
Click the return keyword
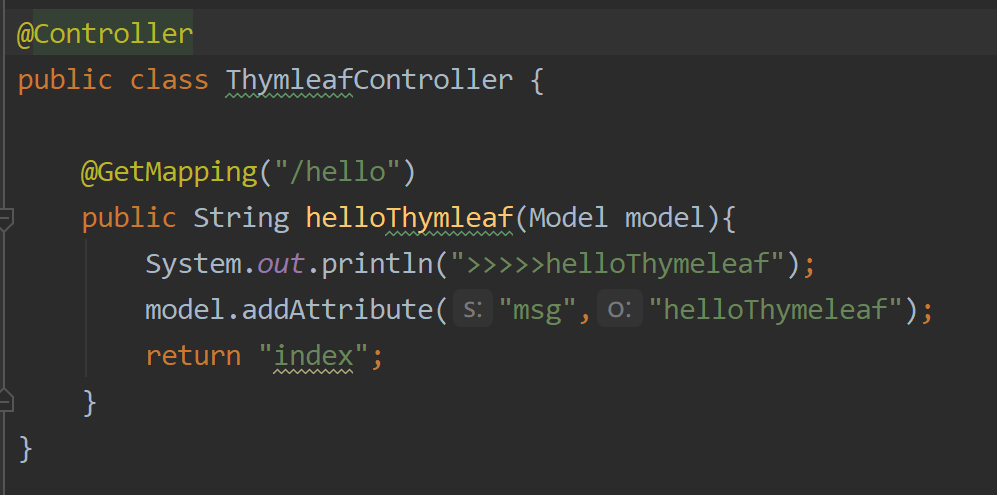tap(193, 356)
